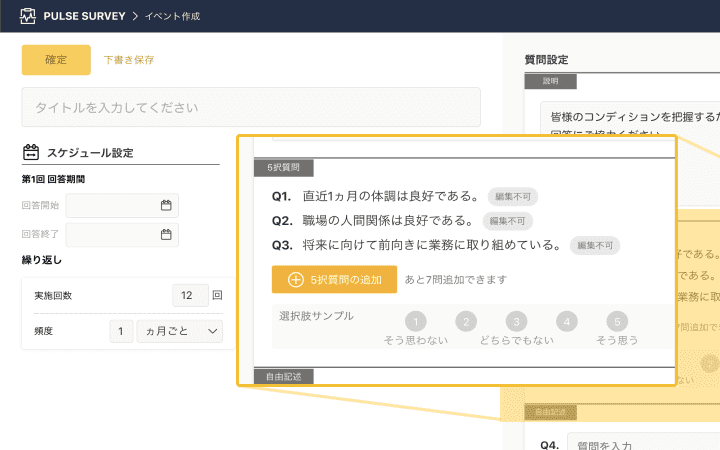The image size is (720, 450).
Task: Select sample choice 2 circle
Action: tap(466, 322)
